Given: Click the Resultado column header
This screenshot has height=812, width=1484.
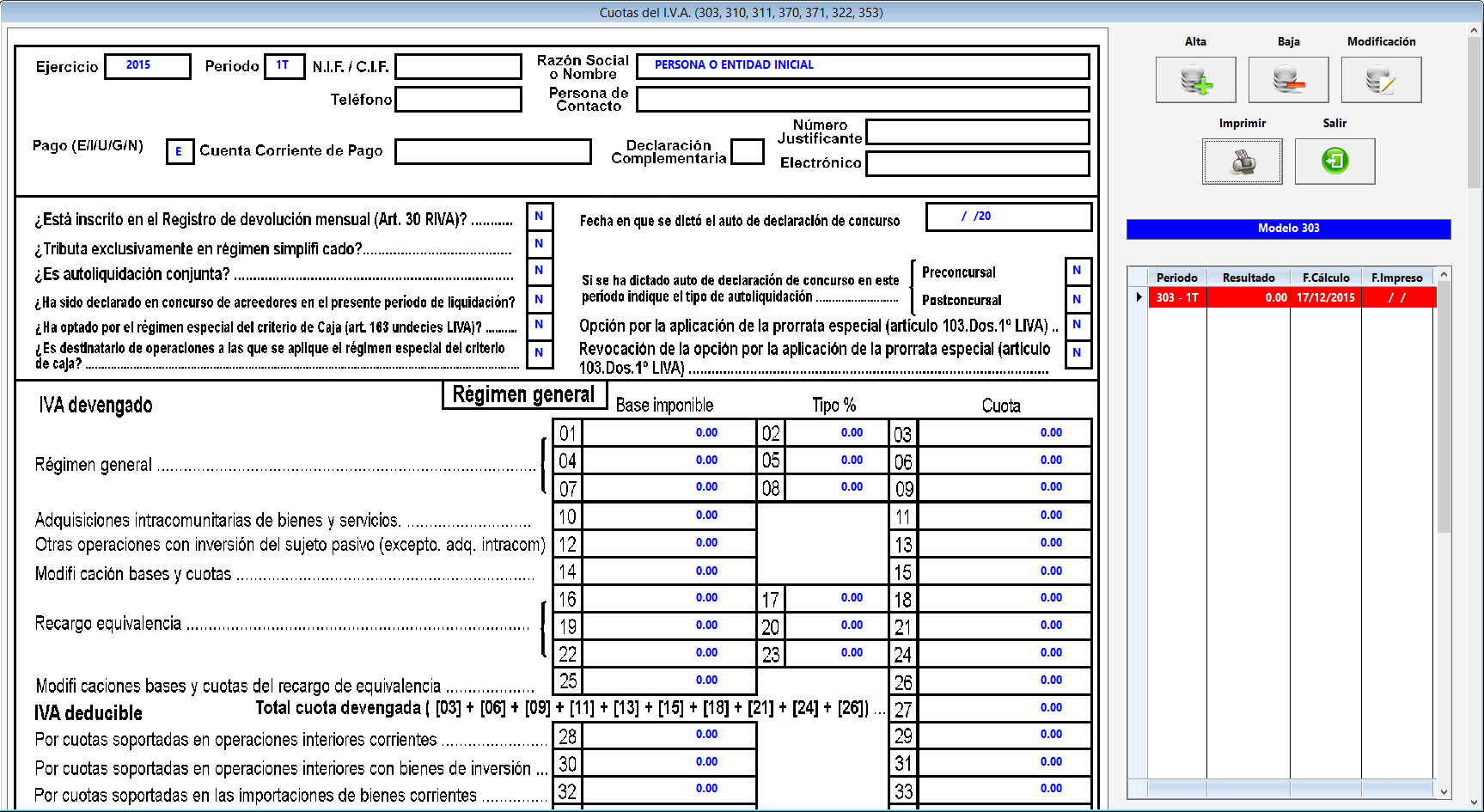Looking at the screenshot, I should tap(1249, 278).
